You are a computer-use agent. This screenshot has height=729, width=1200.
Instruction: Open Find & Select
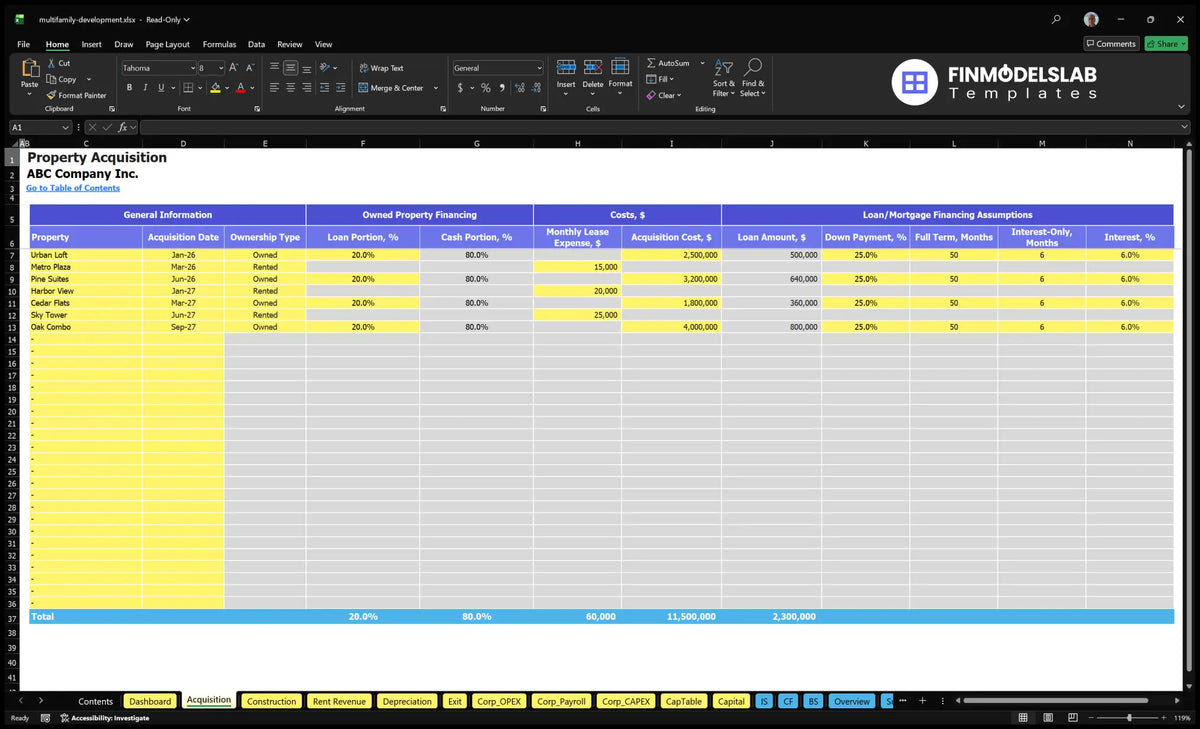coord(753,77)
